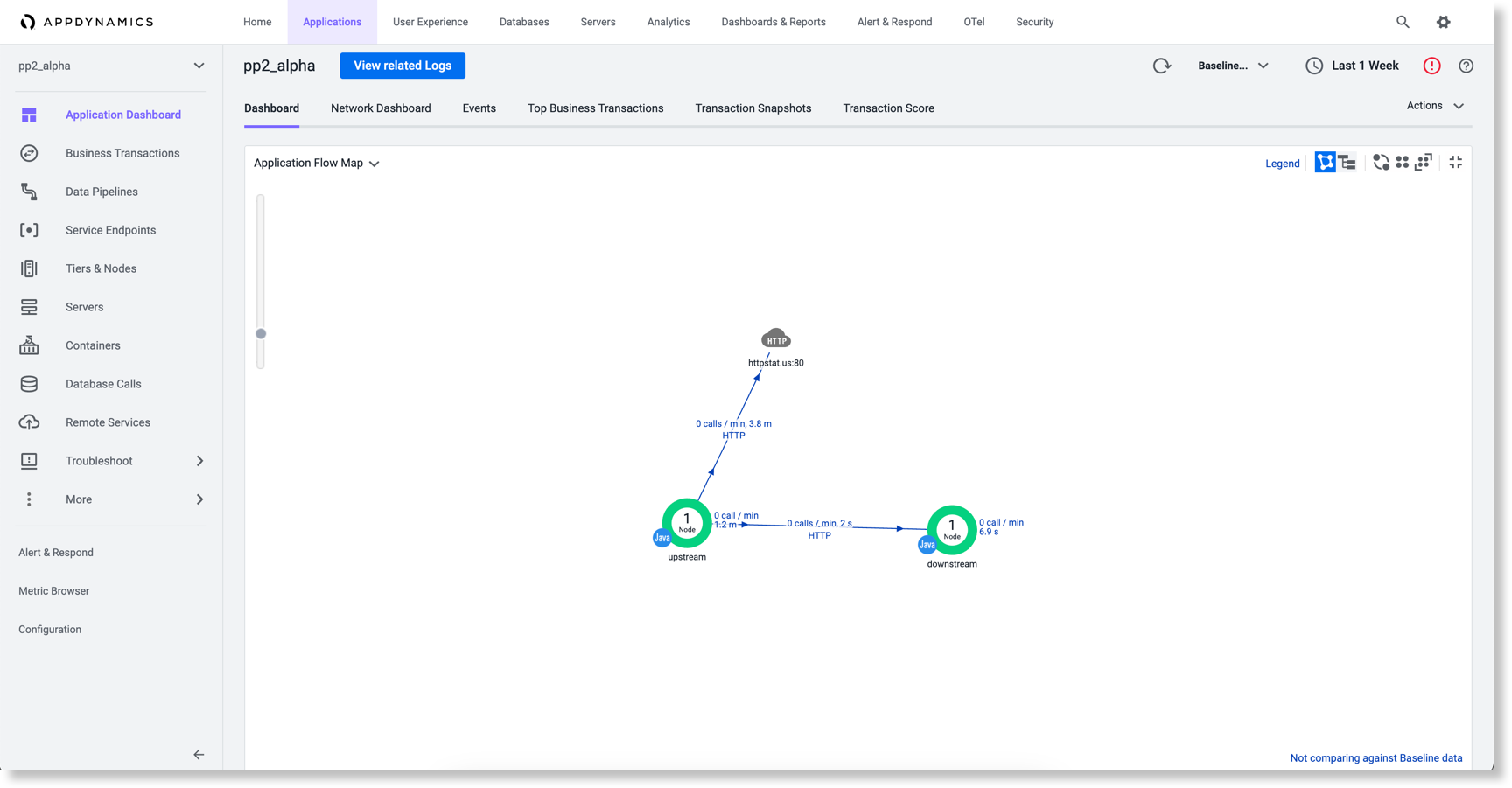
Task: Open the OTel top navigation tab
Action: [x=974, y=22]
